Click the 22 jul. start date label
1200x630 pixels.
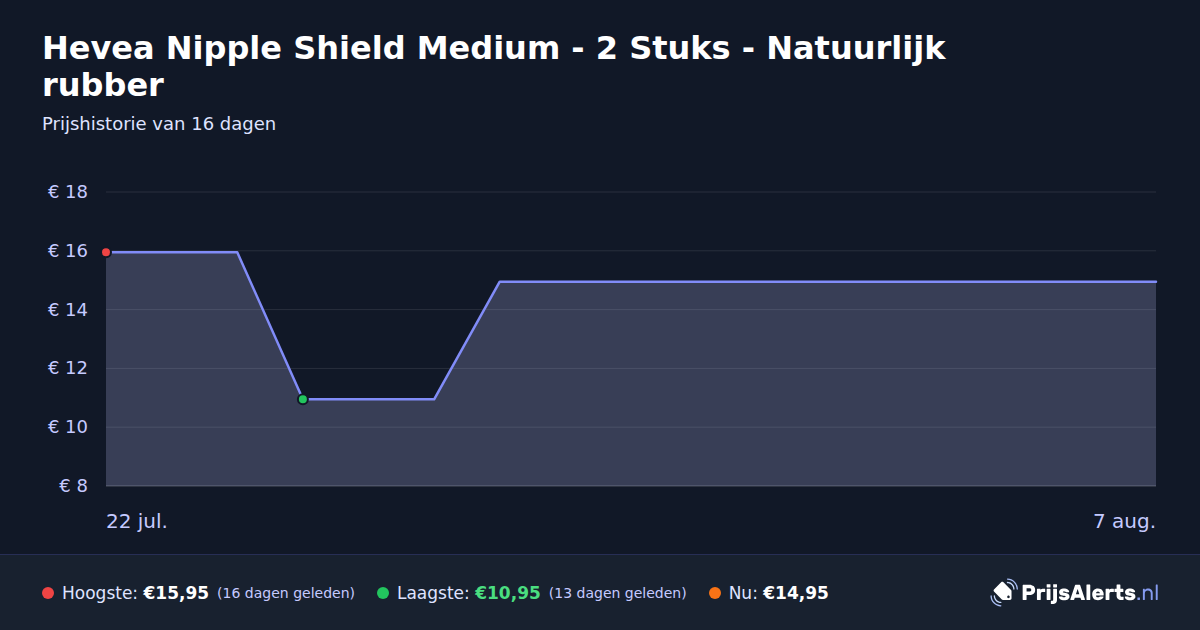(x=137, y=521)
